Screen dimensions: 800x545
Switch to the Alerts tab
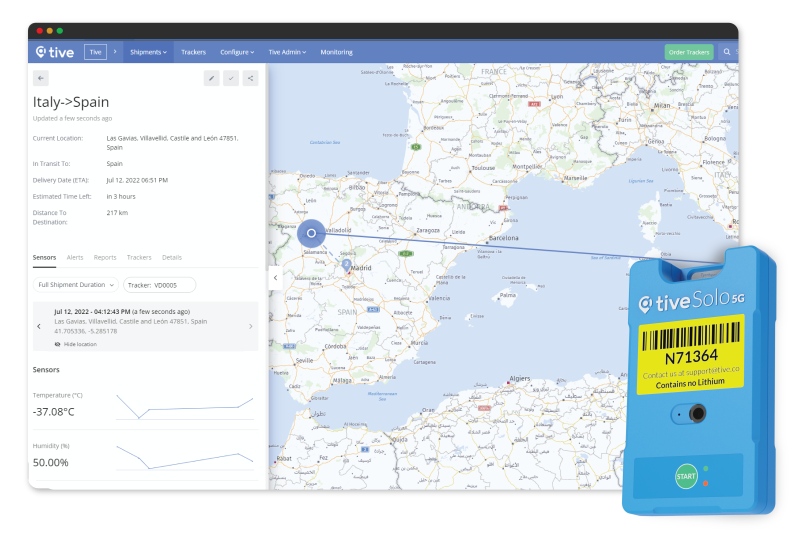click(x=75, y=257)
